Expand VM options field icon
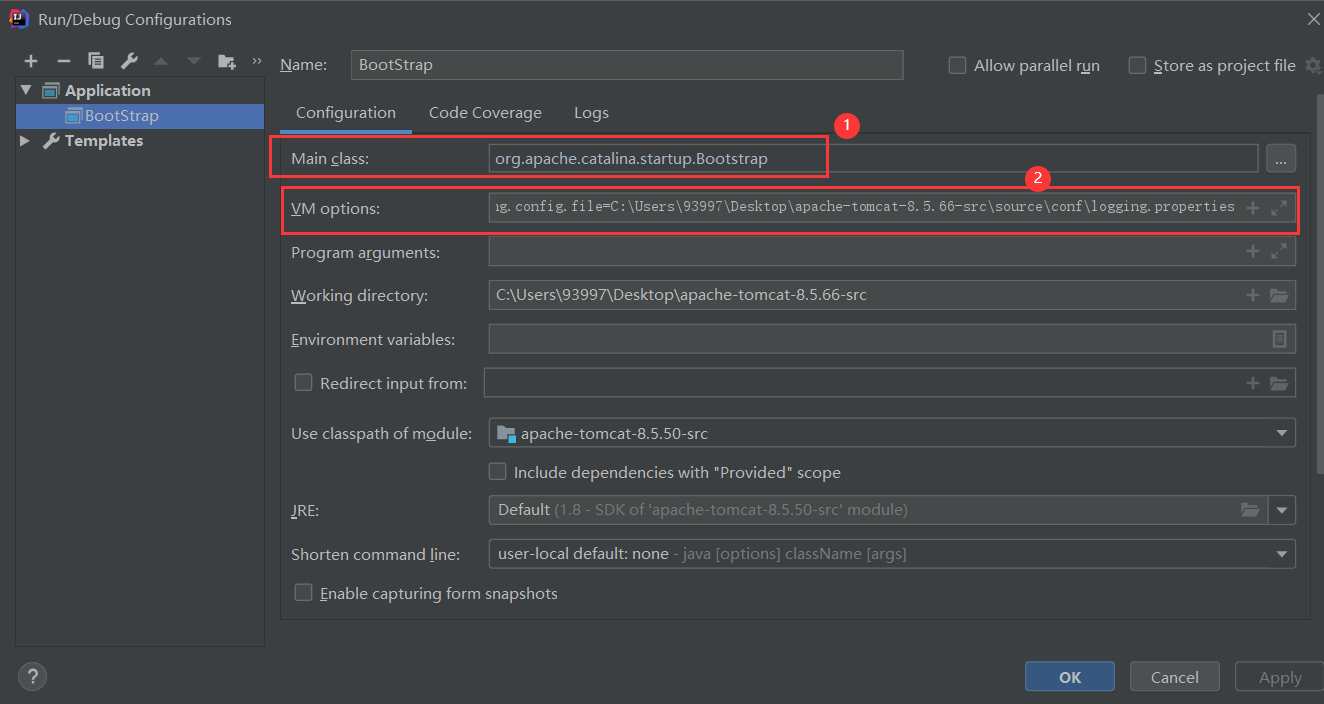1324x704 pixels. (x=1279, y=208)
